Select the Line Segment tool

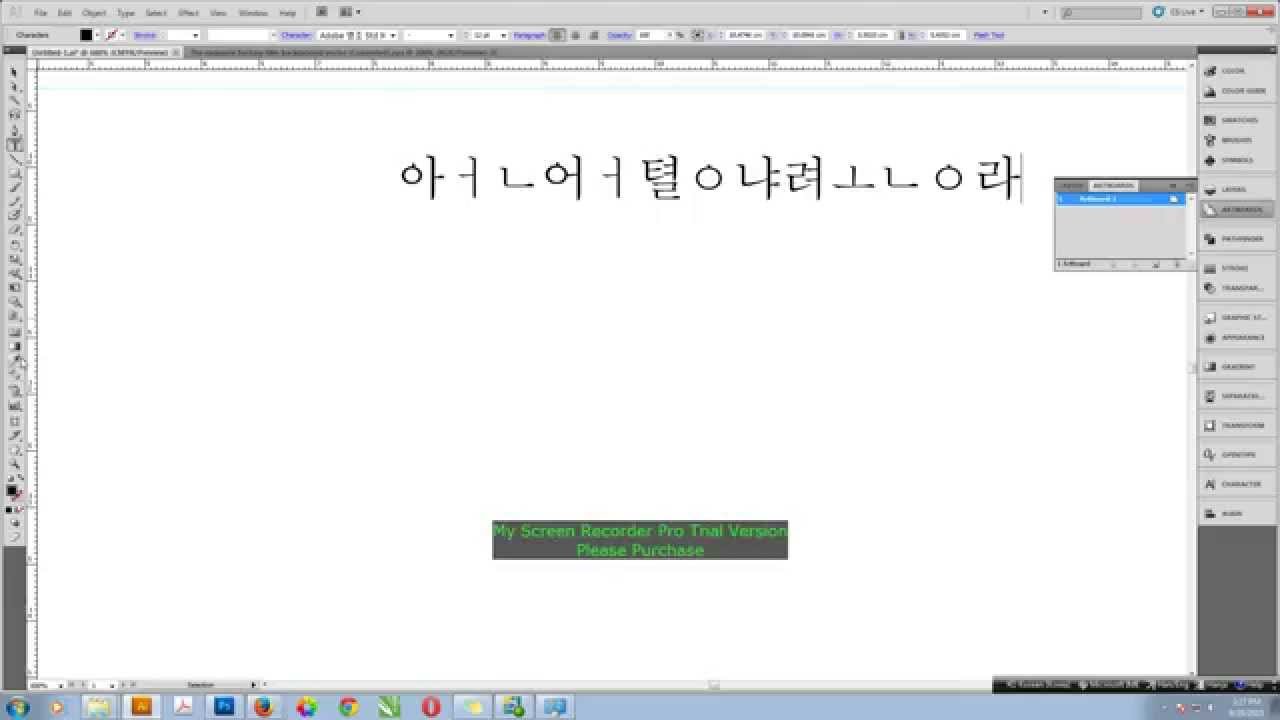14,159
